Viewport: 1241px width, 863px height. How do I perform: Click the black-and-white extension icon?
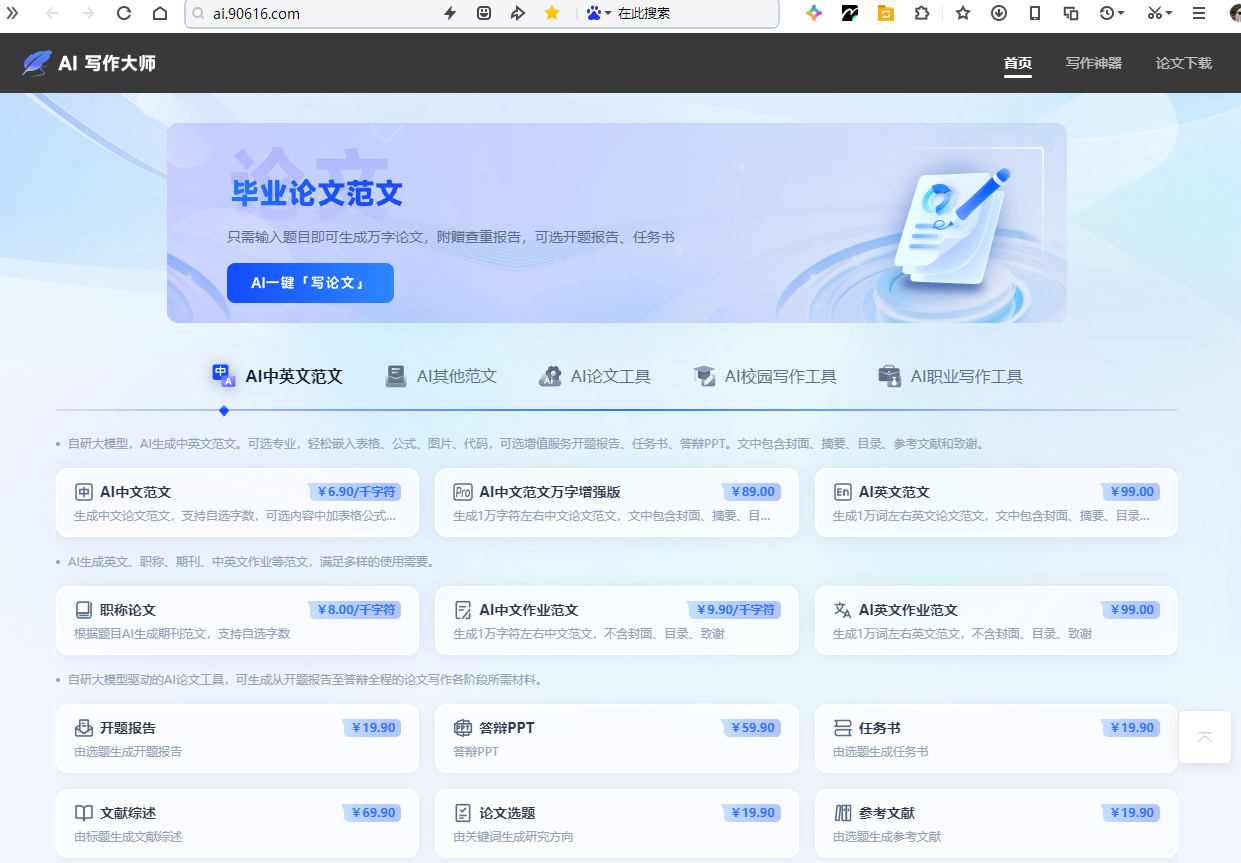coord(850,13)
